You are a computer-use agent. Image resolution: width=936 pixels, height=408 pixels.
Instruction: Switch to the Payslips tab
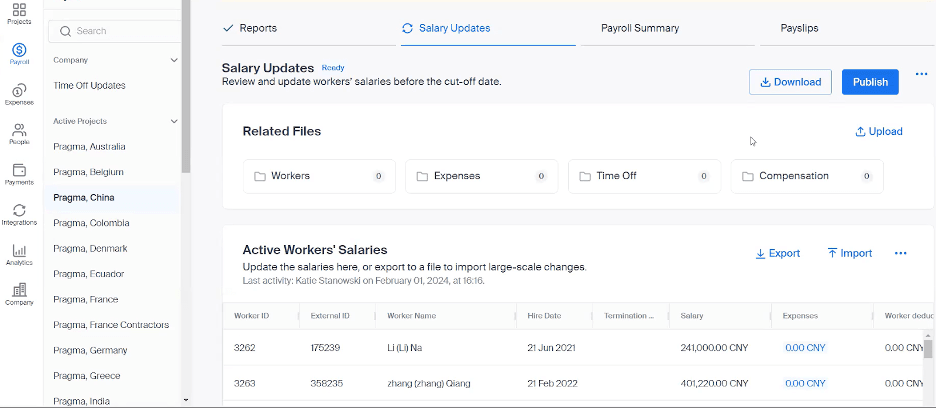click(x=799, y=28)
